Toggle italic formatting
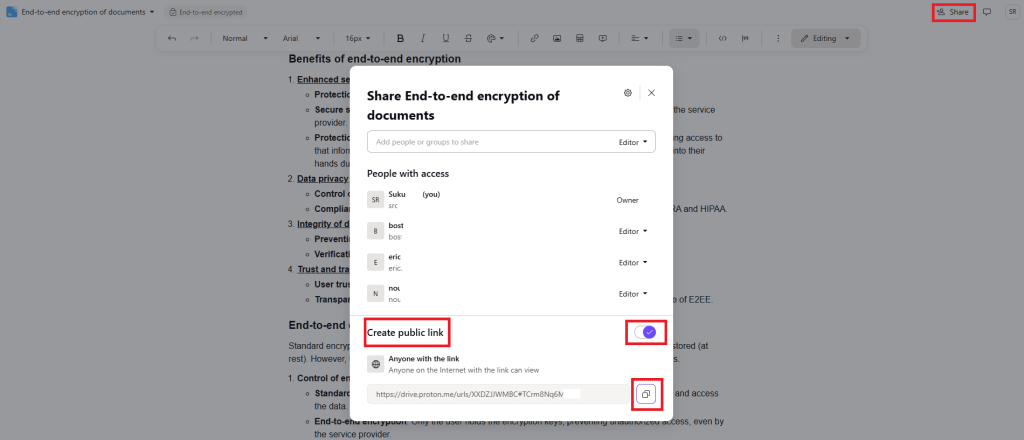This screenshot has height=440, width=1024. coord(423,39)
